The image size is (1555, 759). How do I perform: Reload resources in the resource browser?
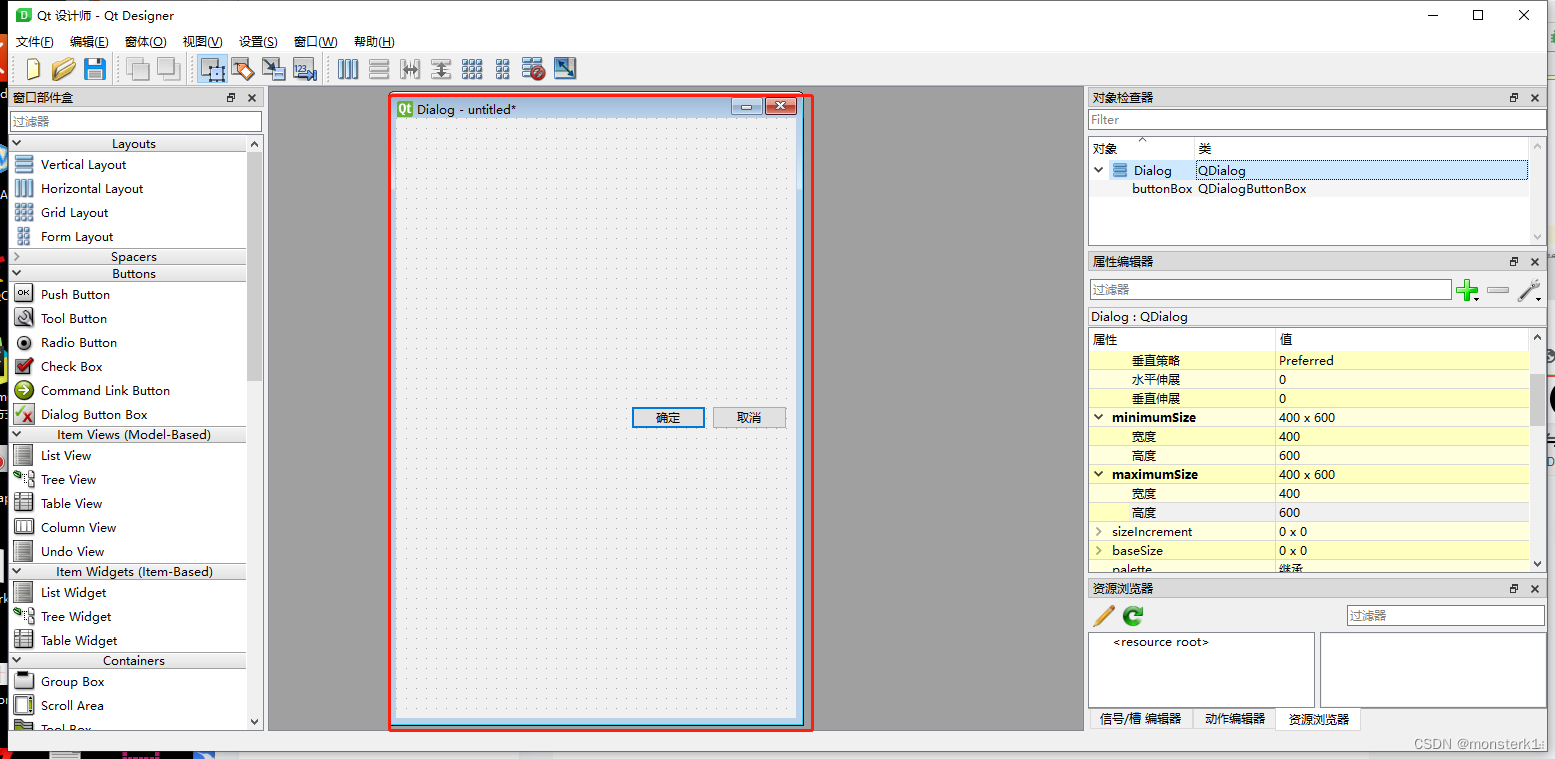point(1132,616)
